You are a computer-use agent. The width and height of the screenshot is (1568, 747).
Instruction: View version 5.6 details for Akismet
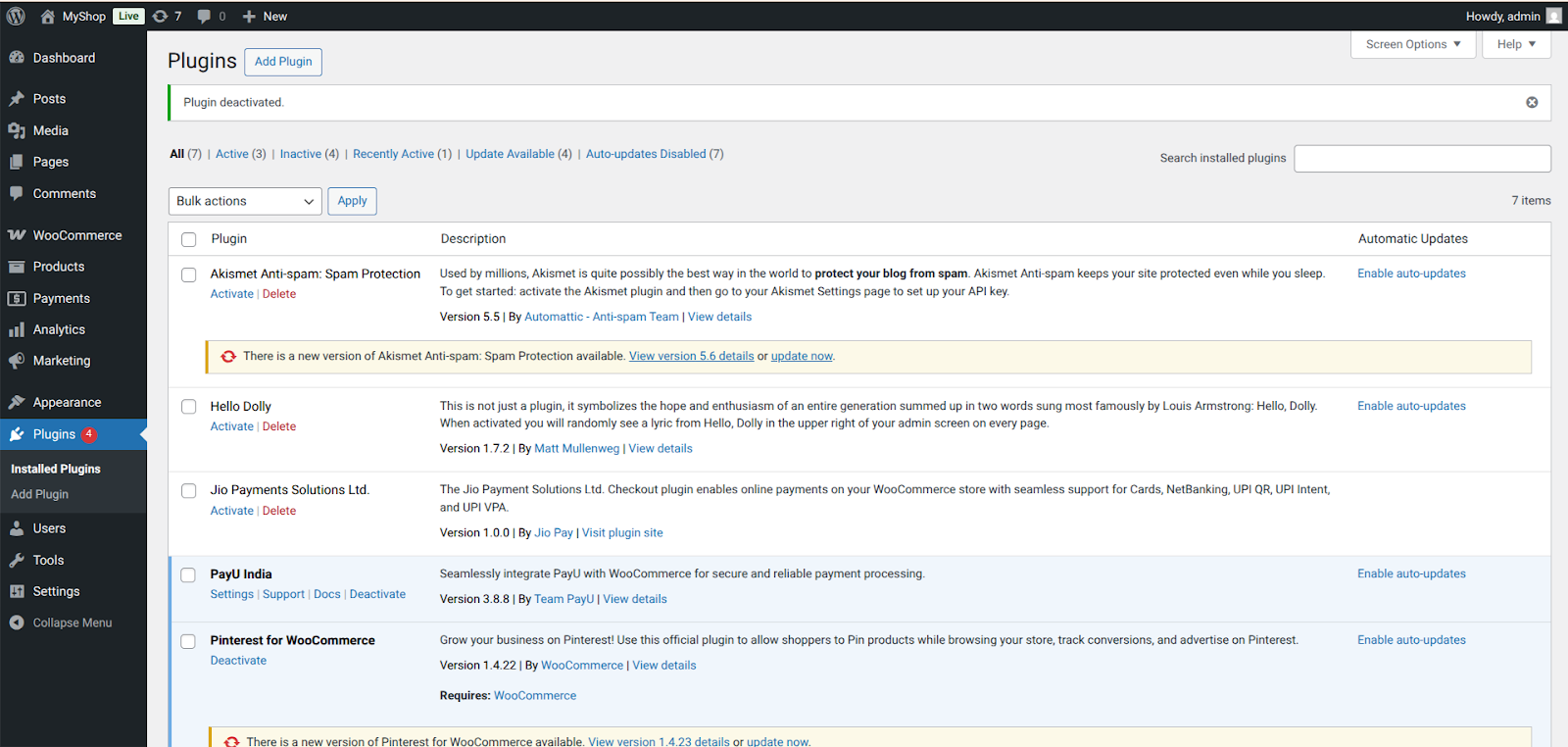click(691, 356)
